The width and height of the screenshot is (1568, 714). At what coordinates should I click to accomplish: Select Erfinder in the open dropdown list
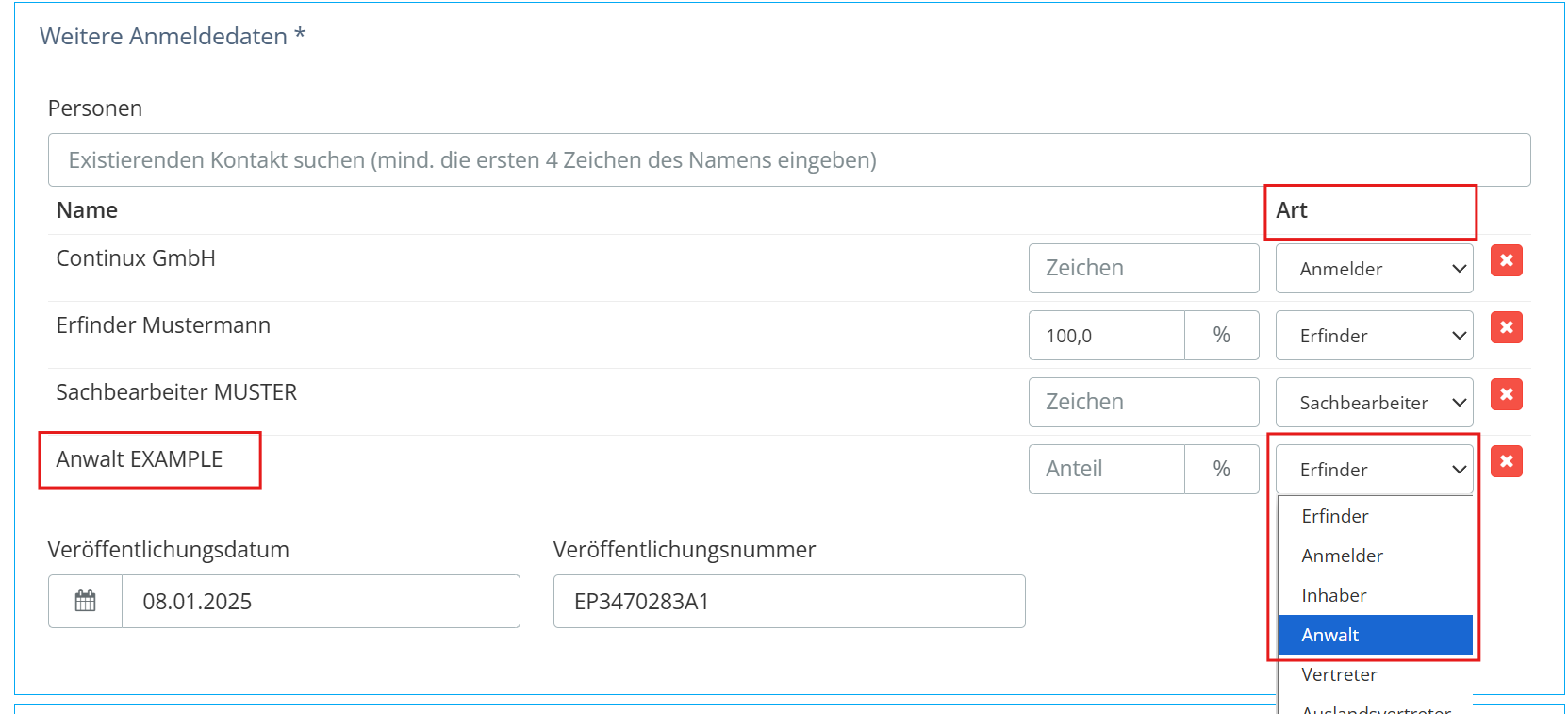coord(1335,516)
